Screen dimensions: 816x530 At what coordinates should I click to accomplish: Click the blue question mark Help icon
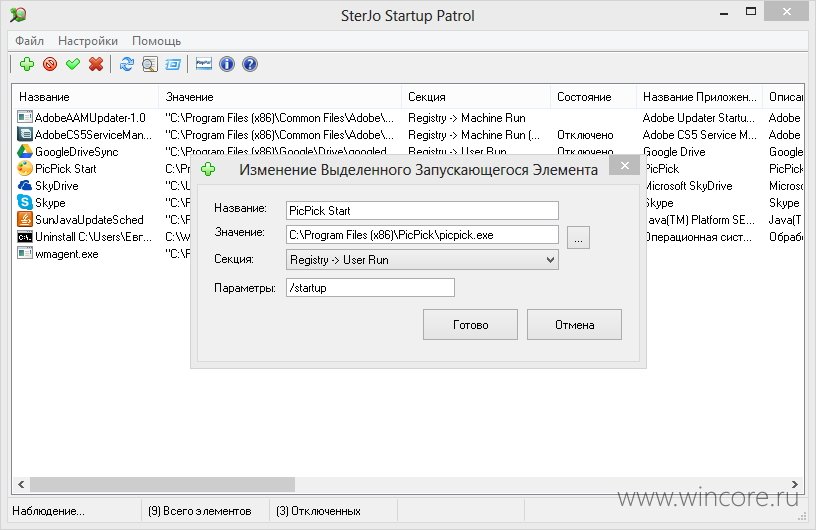250,64
